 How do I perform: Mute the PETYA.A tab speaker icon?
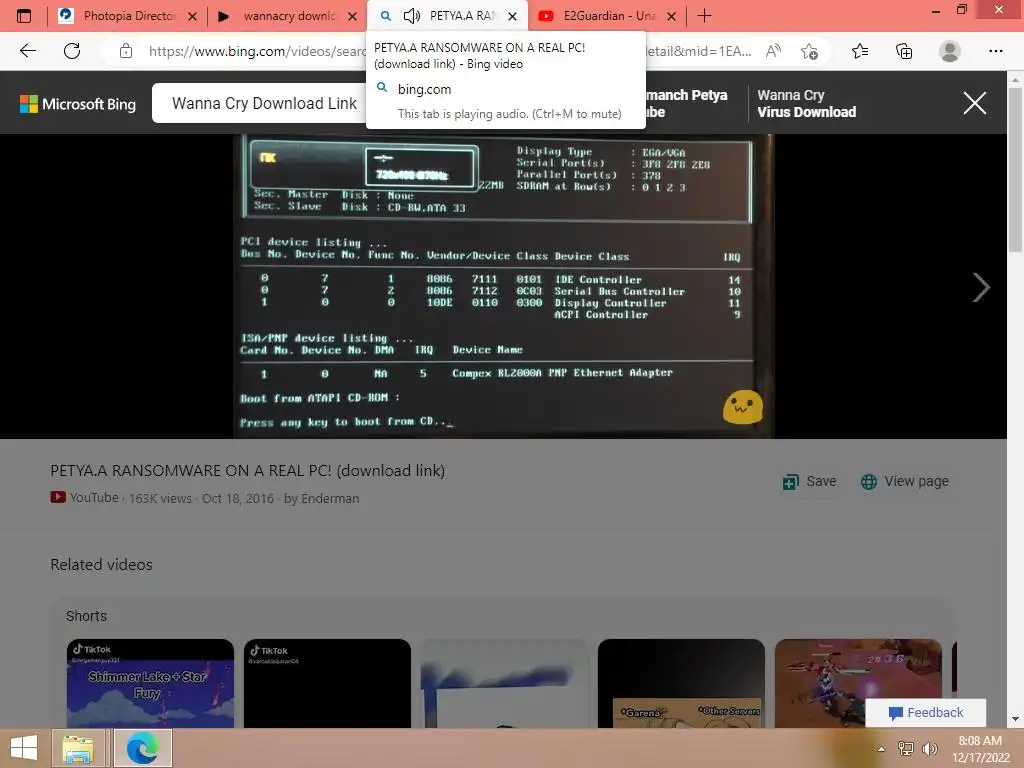411,16
